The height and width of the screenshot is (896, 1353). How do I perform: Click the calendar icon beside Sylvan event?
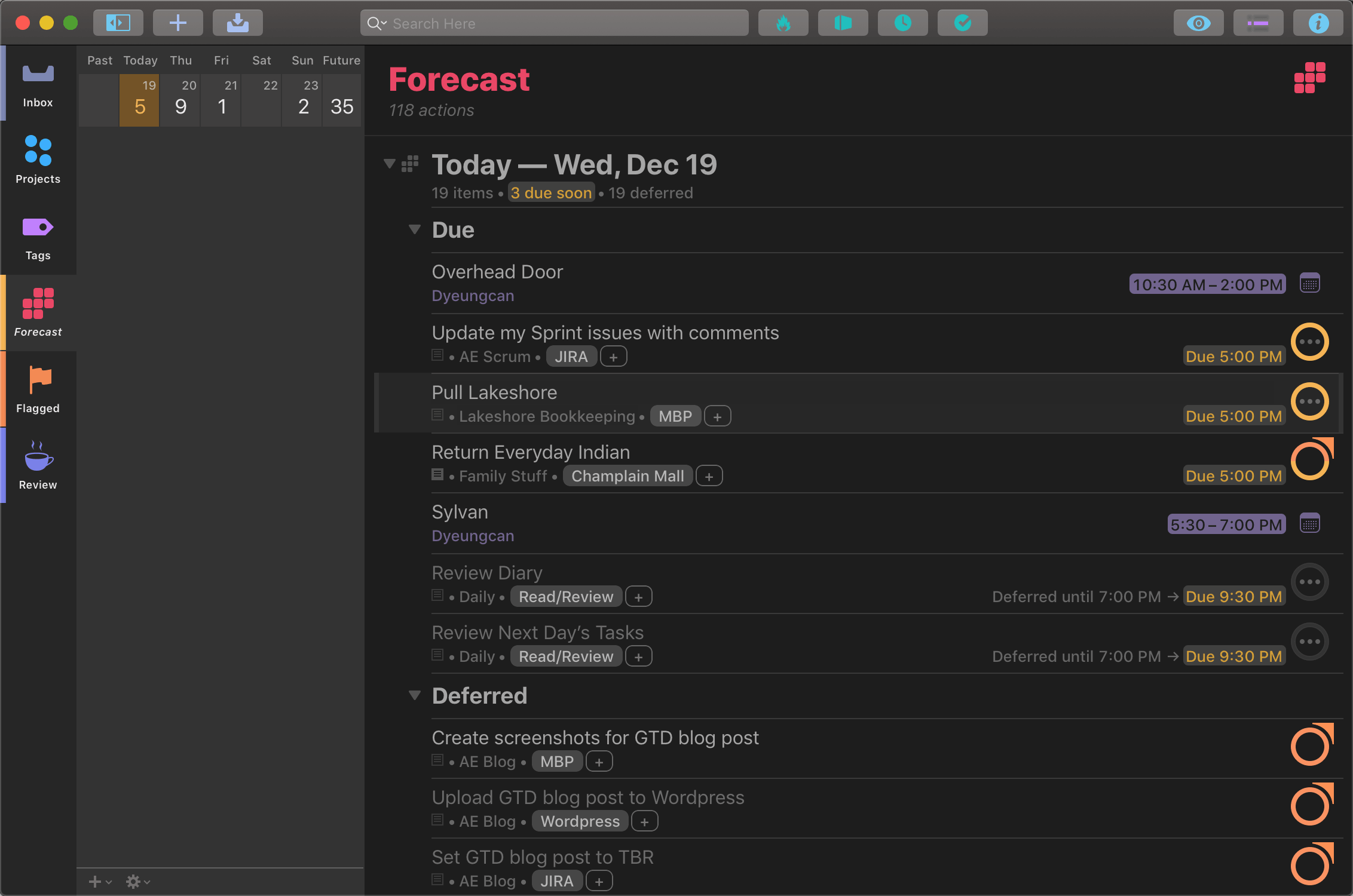[1310, 524]
